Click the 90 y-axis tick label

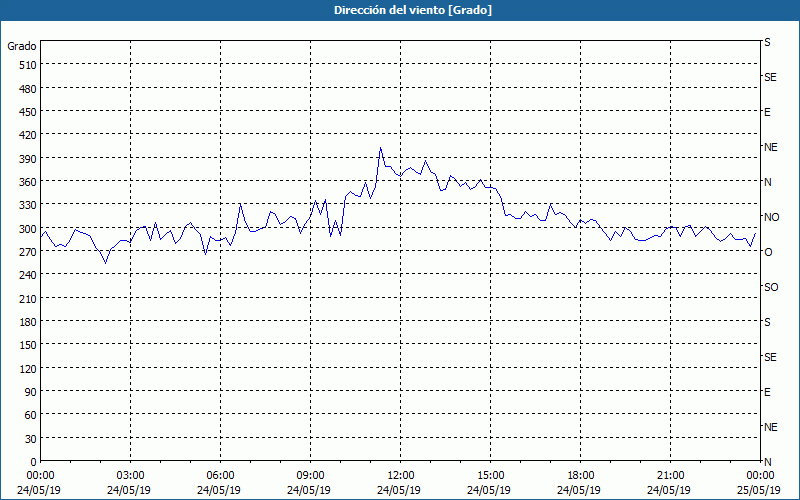(x=31, y=392)
